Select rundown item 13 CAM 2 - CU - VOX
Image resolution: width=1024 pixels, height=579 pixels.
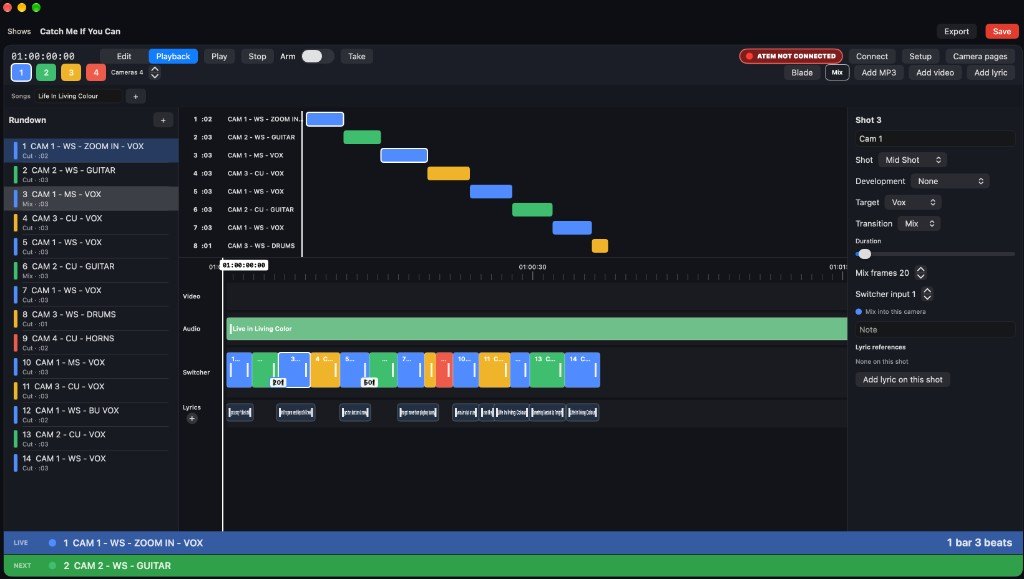(x=91, y=439)
